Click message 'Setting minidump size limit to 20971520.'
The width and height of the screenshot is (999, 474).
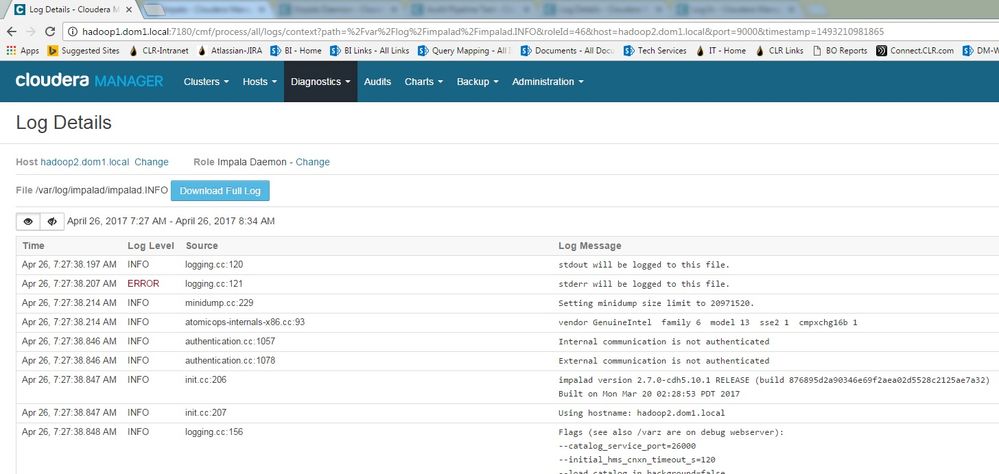656,303
